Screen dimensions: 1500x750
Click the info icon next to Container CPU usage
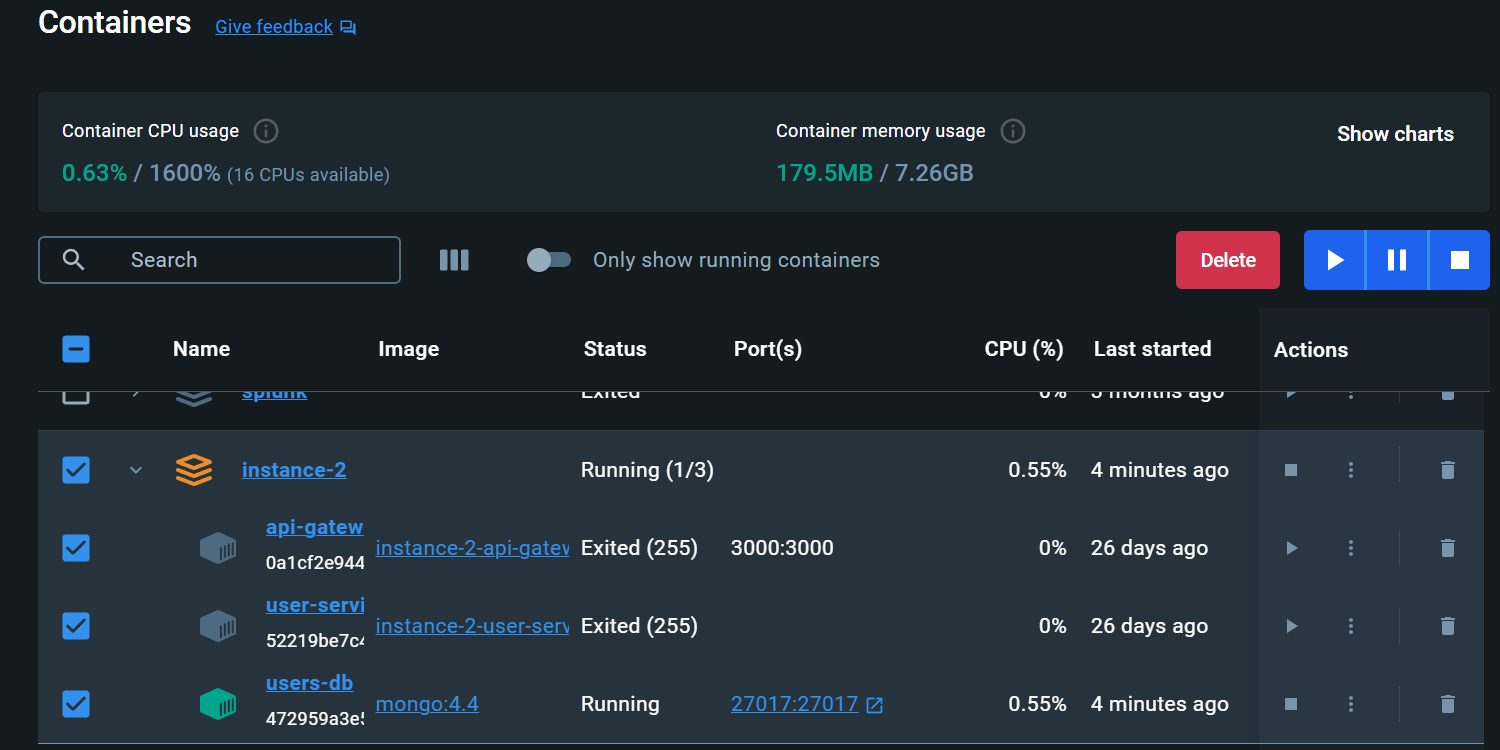tap(265, 131)
